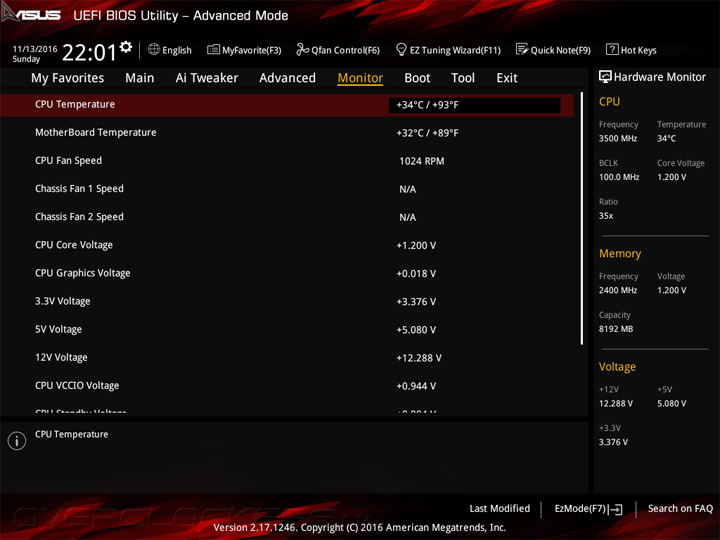Click the Hardware Monitor panel title
The image size is (720, 540).
coord(659,77)
